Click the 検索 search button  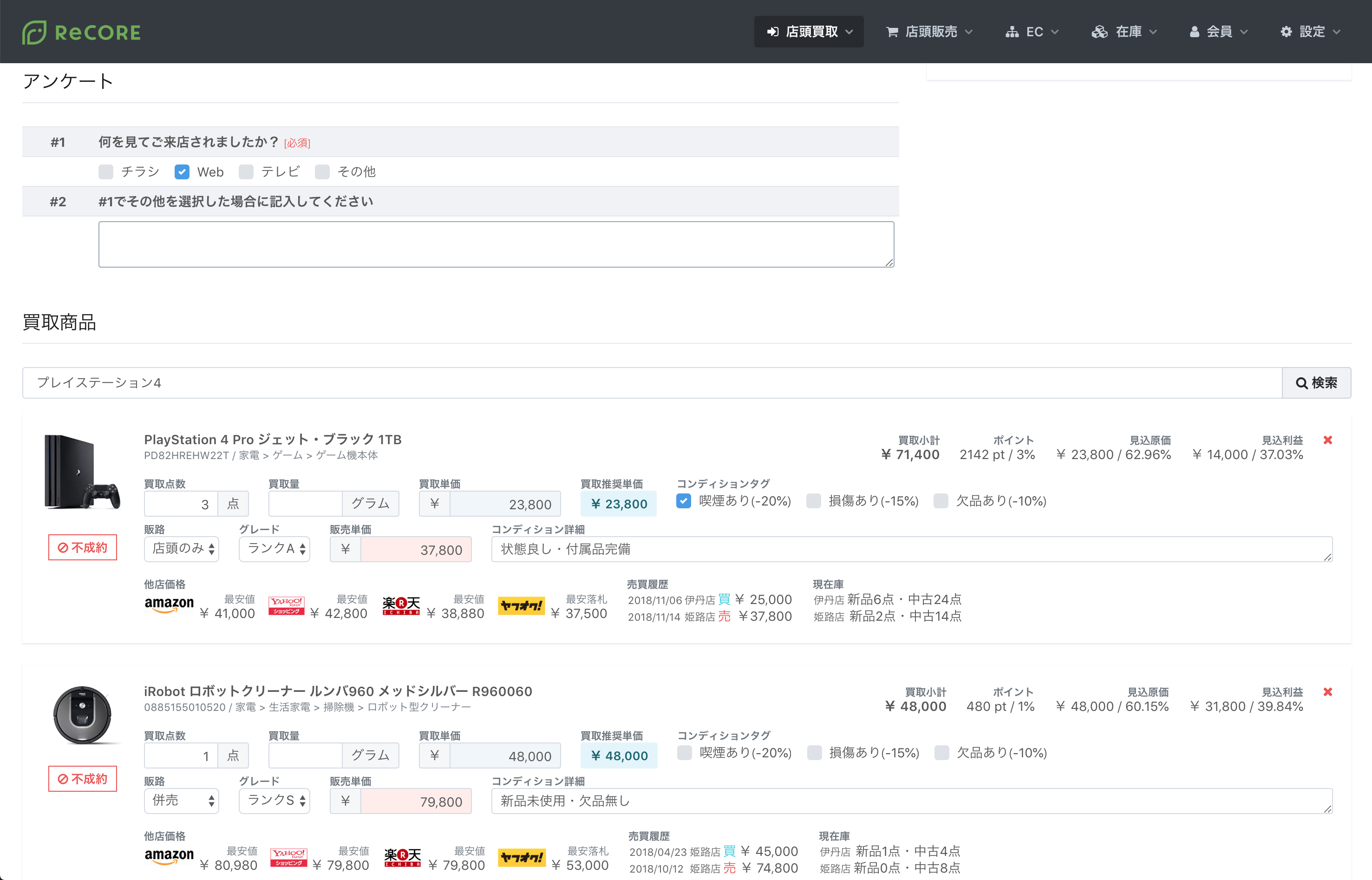[x=1316, y=382]
